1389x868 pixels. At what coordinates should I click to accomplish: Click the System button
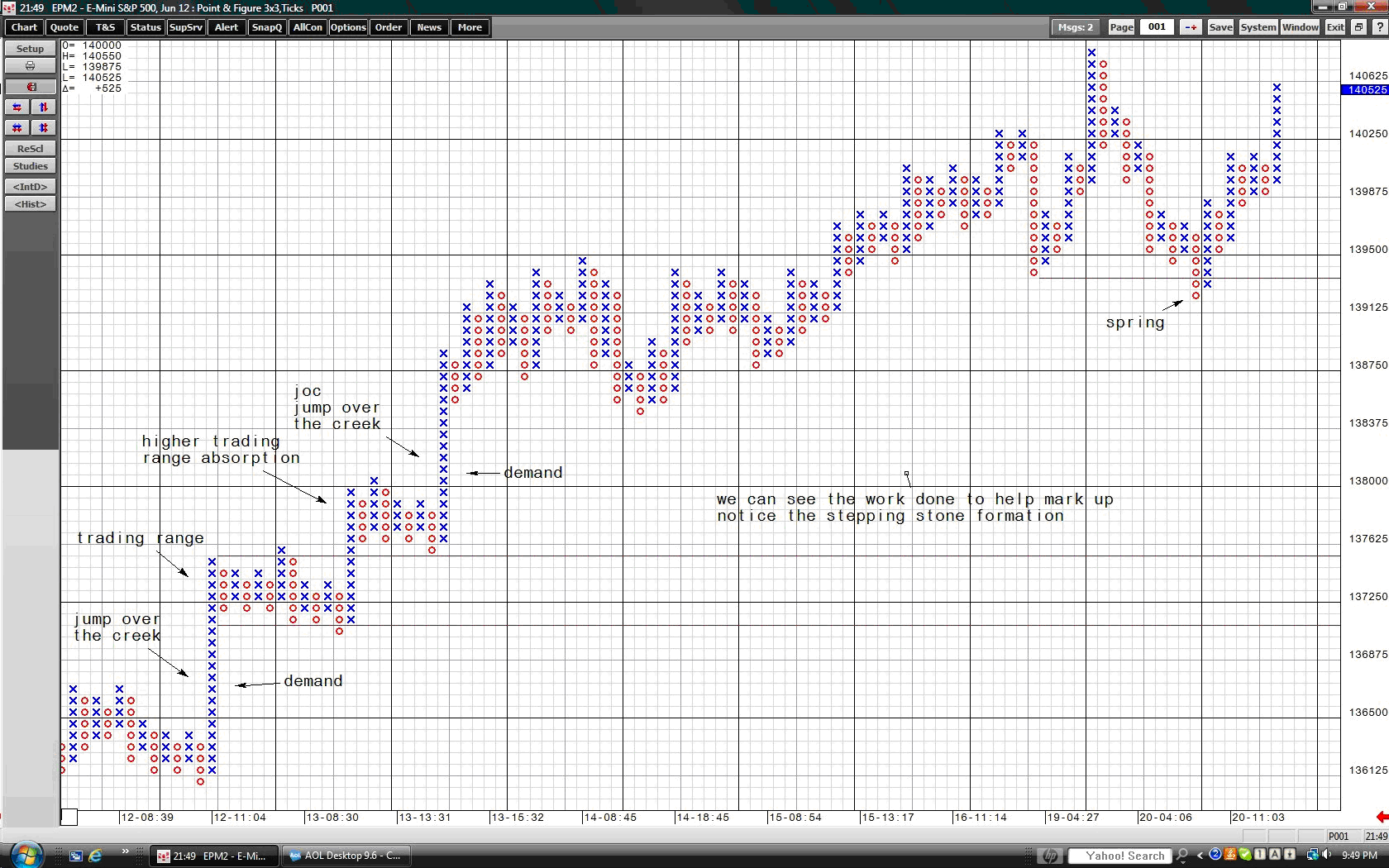click(x=1258, y=27)
